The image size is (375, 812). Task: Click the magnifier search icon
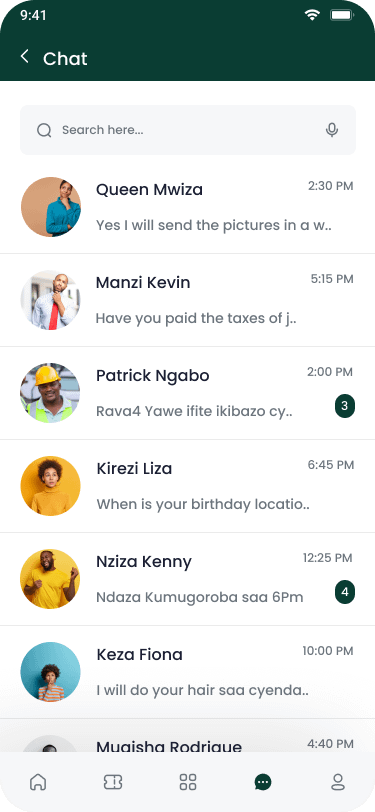[44, 130]
